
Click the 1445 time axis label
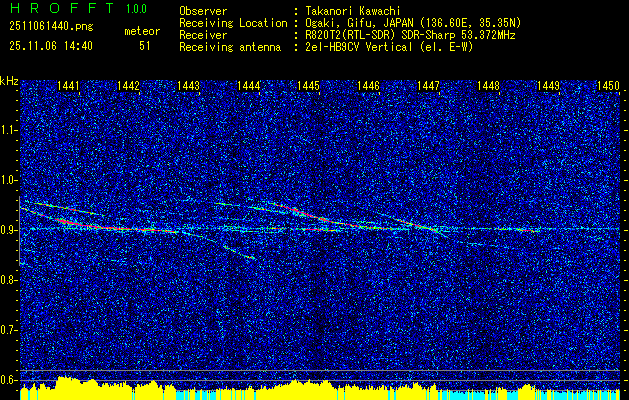[x=308, y=85]
